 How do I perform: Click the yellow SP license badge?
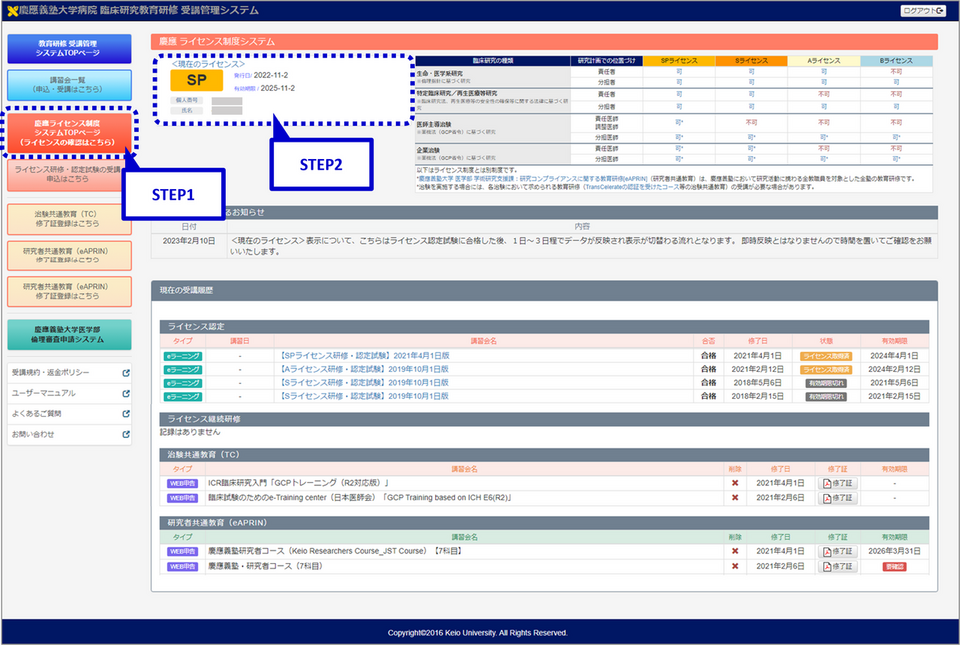(x=197, y=80)
